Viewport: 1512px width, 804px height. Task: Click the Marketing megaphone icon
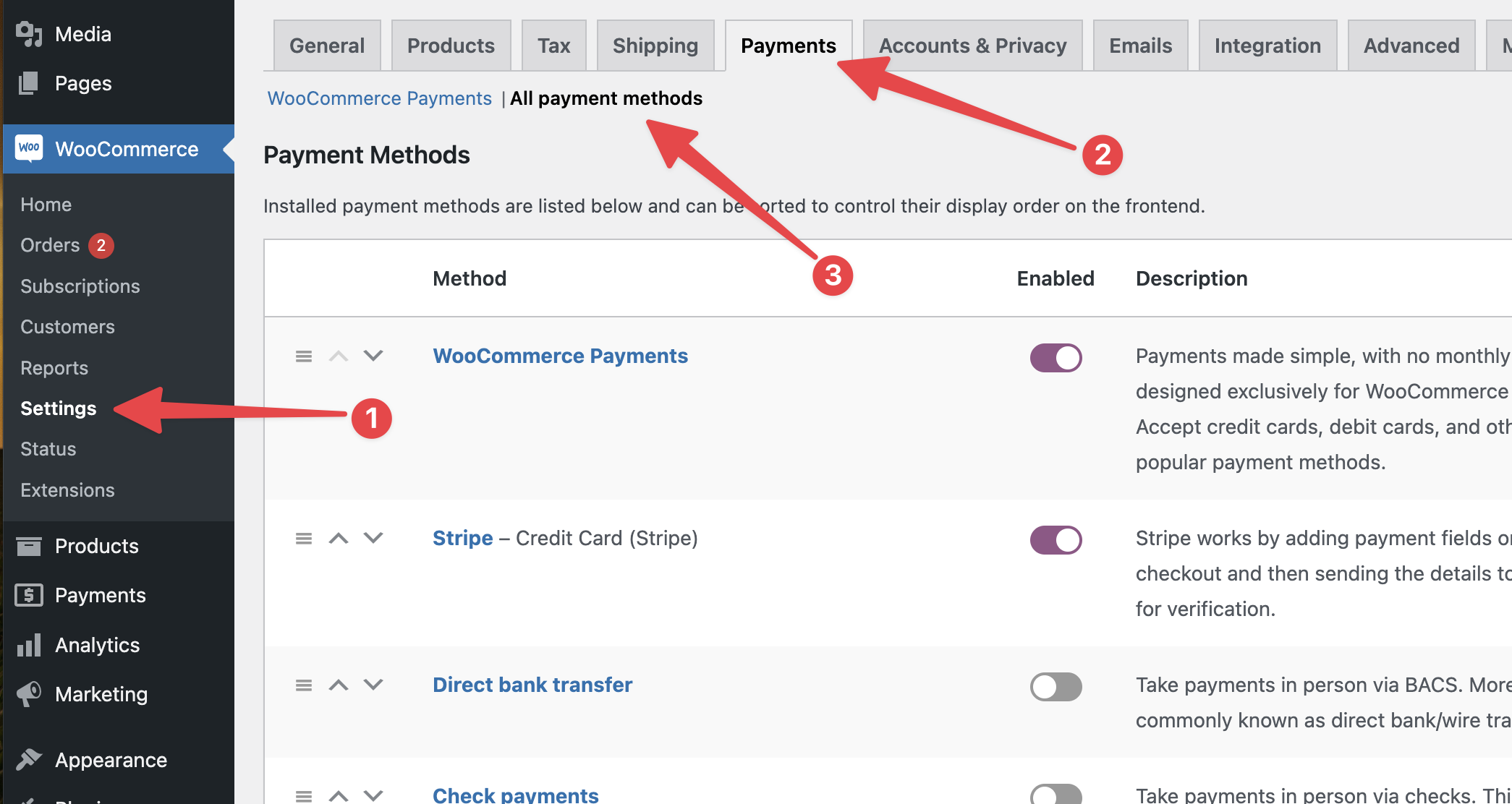coord(29,694)
